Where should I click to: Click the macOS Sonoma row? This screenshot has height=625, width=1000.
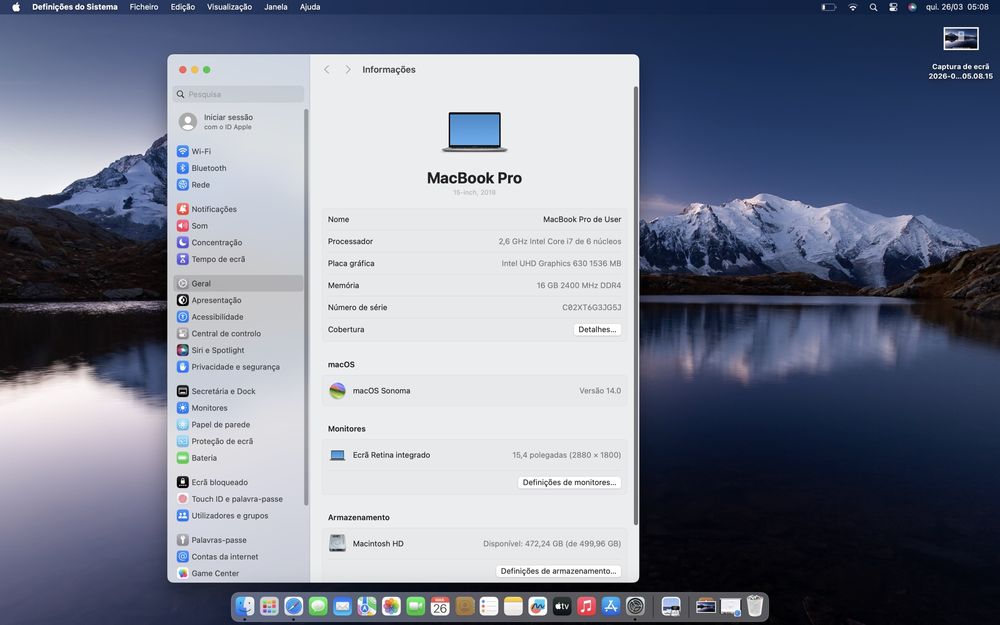point(474,391)
